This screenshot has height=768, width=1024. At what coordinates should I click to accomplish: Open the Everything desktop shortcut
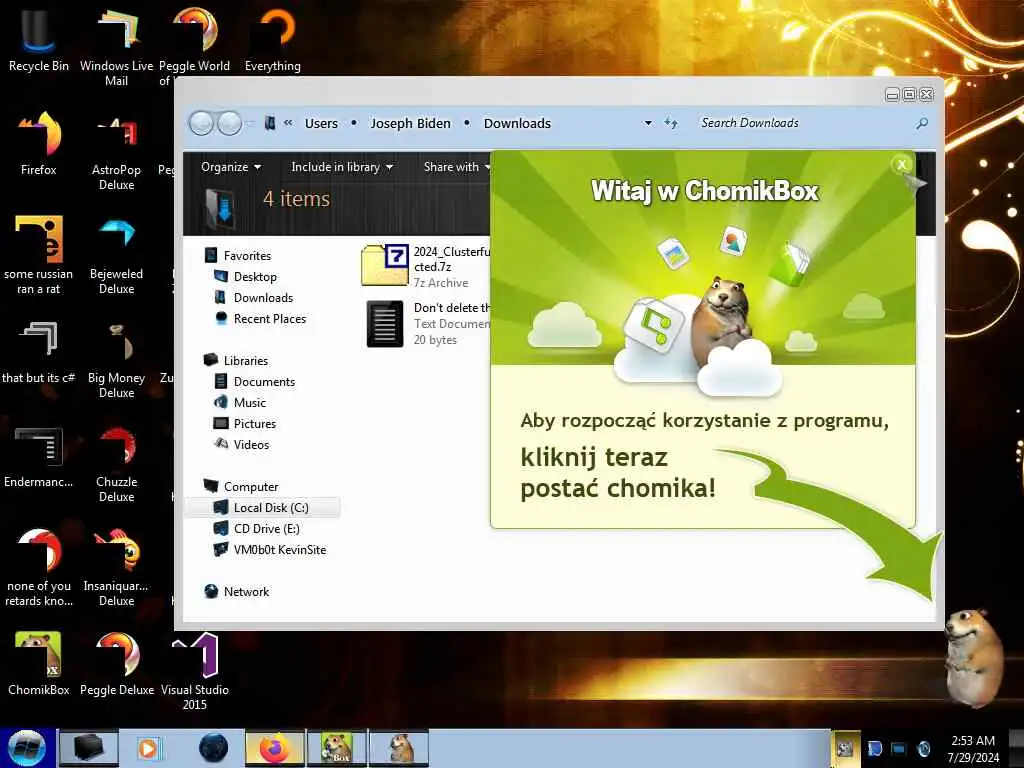click(272, 39)
